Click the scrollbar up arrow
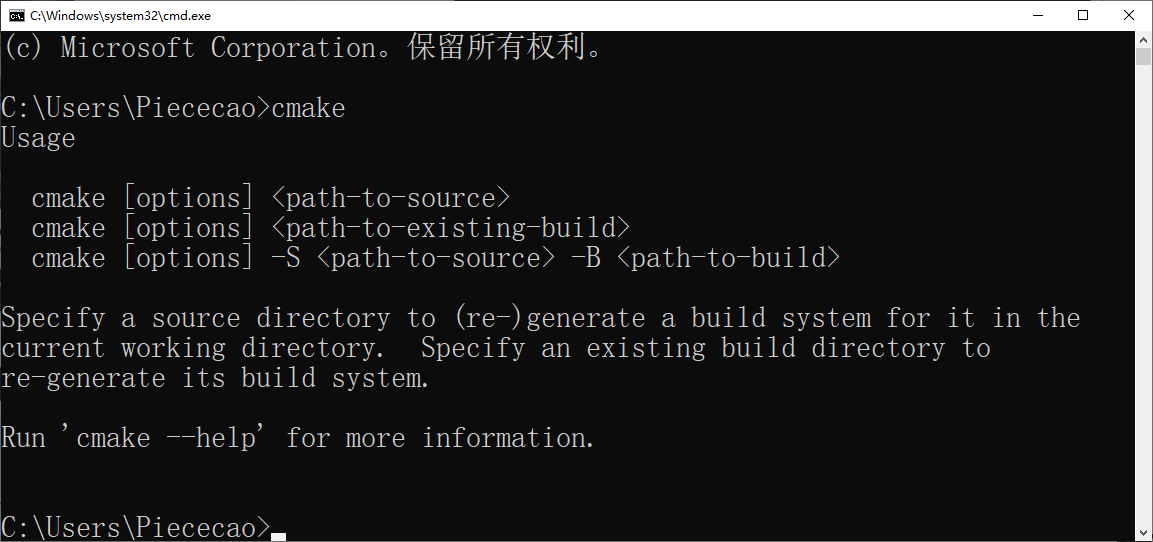Viewport: 1153px width, 542px height. point(1144,39)
